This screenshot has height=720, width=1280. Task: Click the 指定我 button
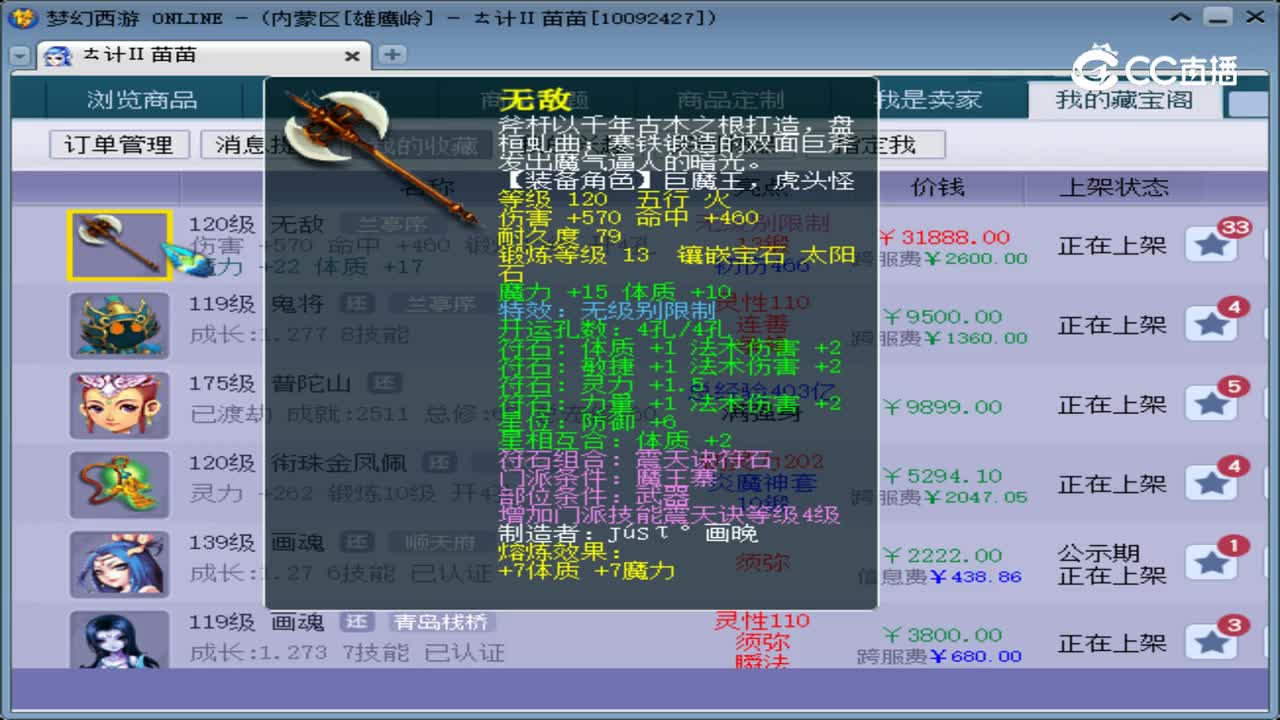[876, 145]
